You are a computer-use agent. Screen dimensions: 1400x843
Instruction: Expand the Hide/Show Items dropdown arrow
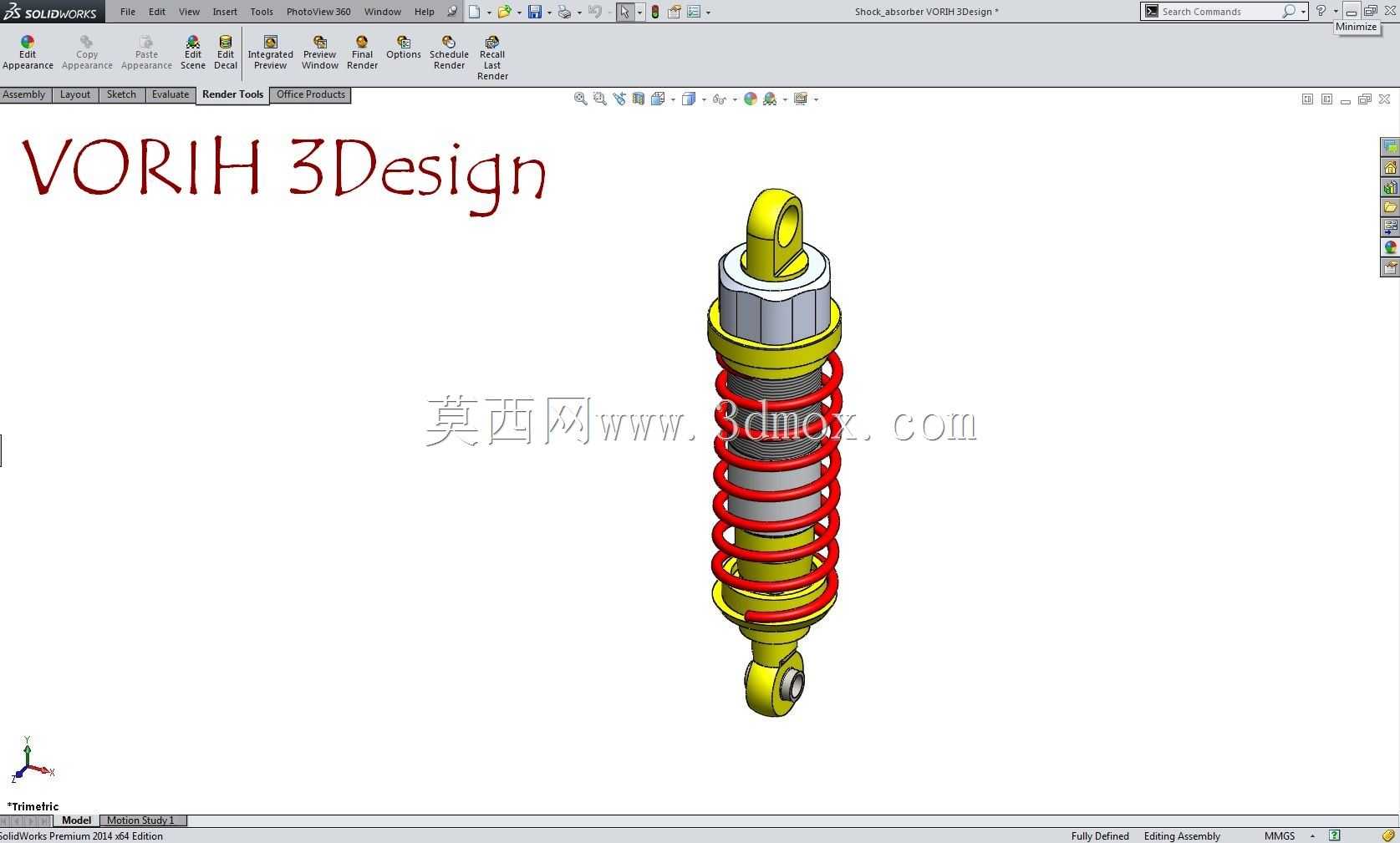pyautogui.click(x=735, y=99)
